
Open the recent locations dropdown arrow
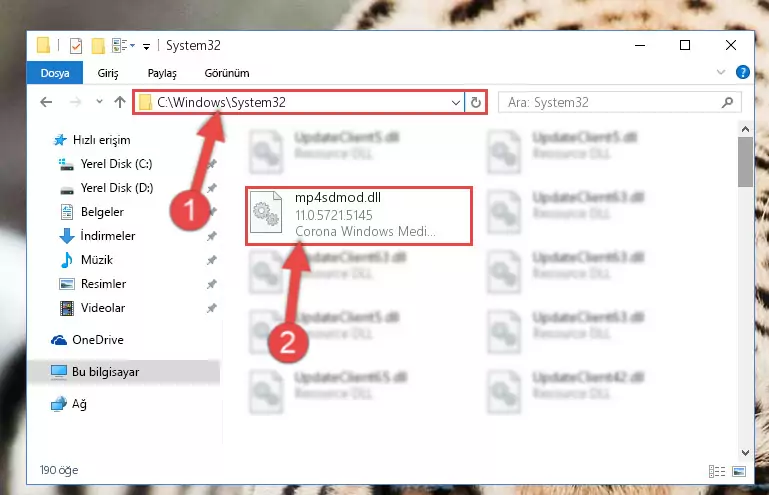[100, 102]
